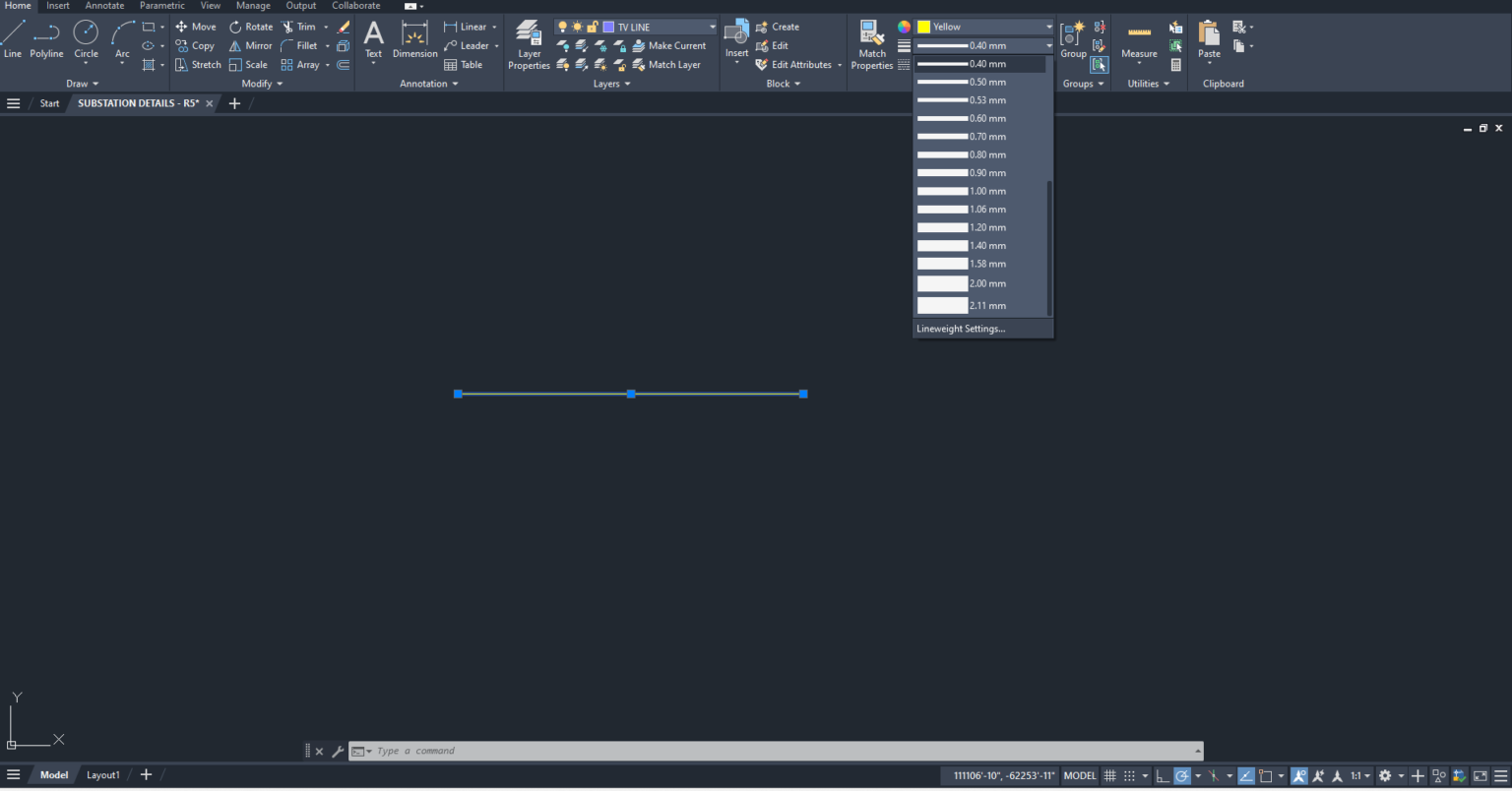Switch to the Annotate ribbon tab
Image resolution: width=1512 pixels, height=791 pixels.
click(104, 6)
